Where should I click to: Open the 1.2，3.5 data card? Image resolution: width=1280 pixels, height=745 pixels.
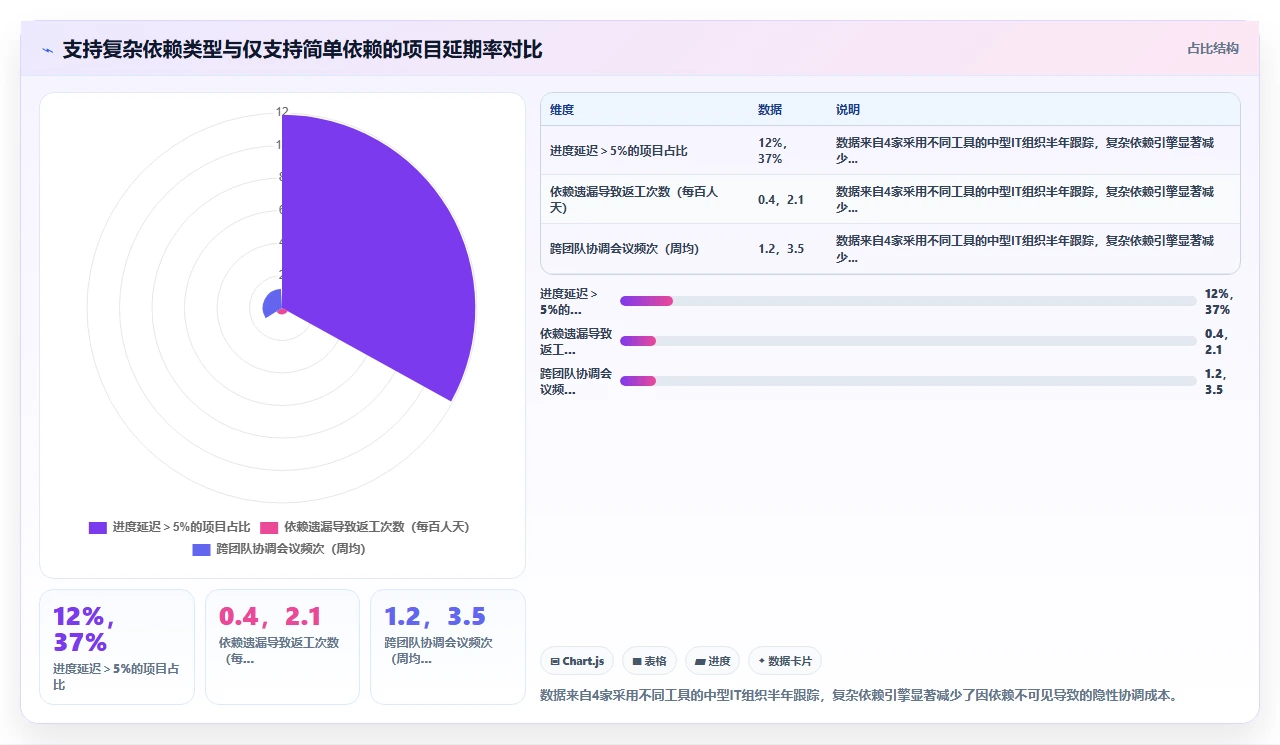point(448,647)
